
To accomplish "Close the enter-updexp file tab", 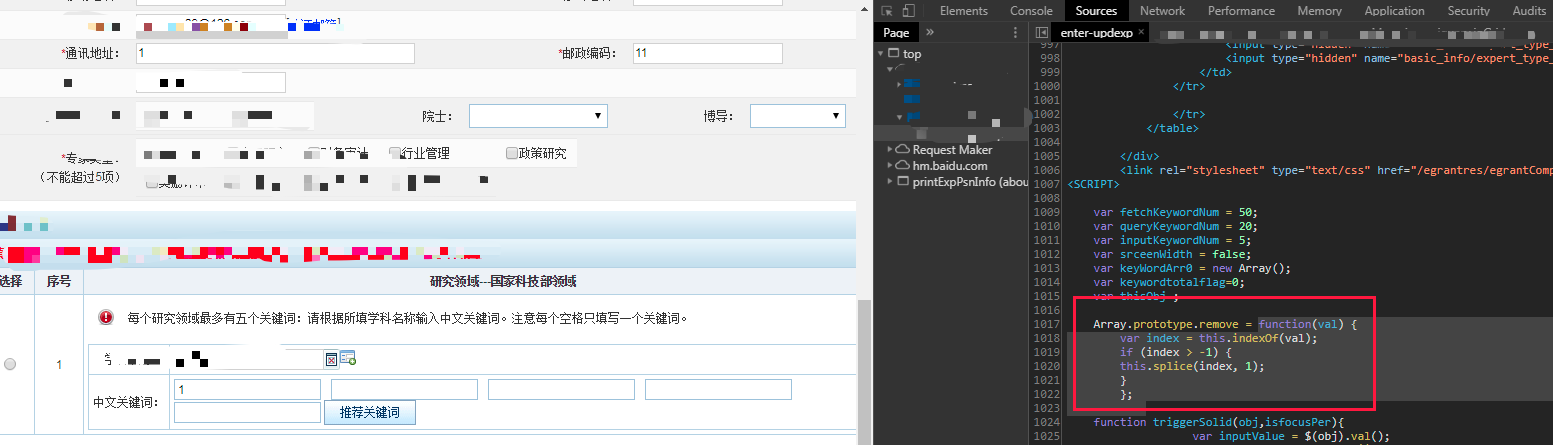I will (1141, 33).
